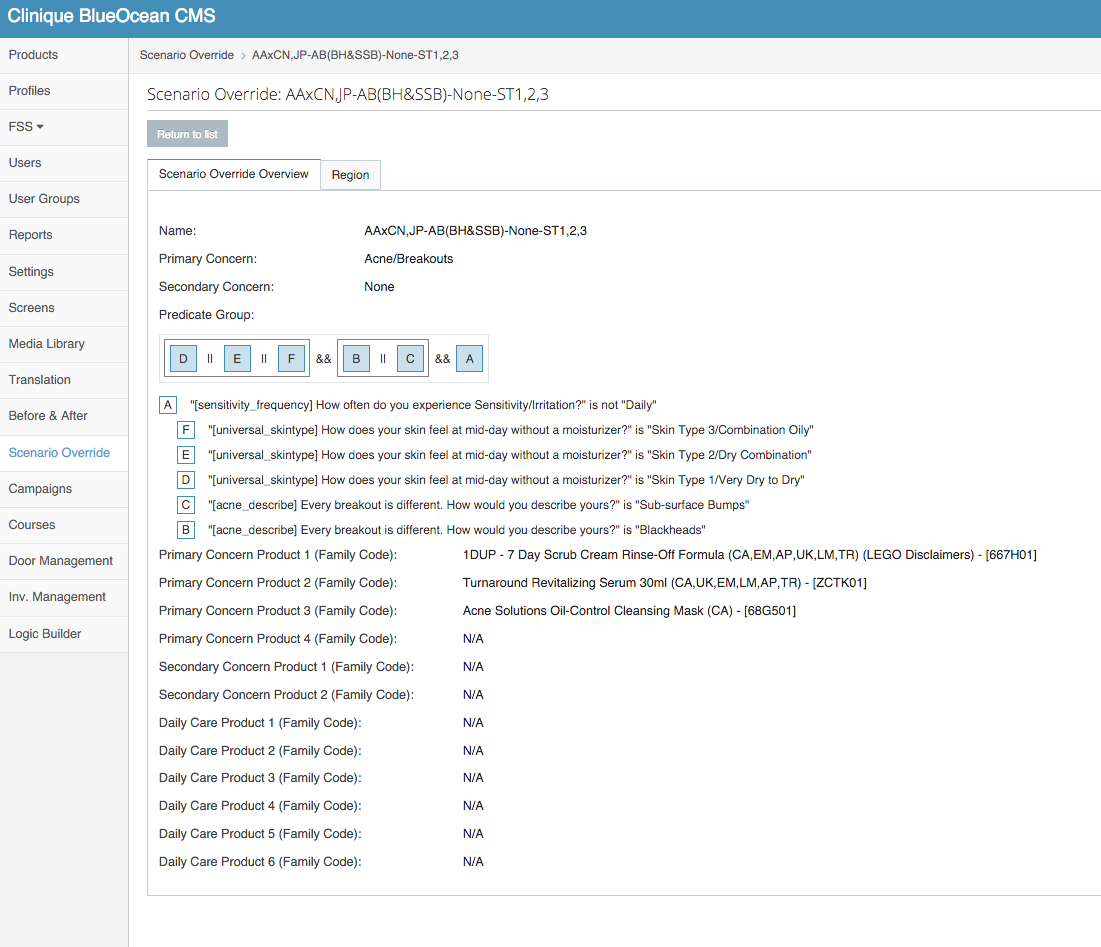Select the Acne Solutions Cleansing Mask text
Viewport: 1101px width, 947px height.
629,611
